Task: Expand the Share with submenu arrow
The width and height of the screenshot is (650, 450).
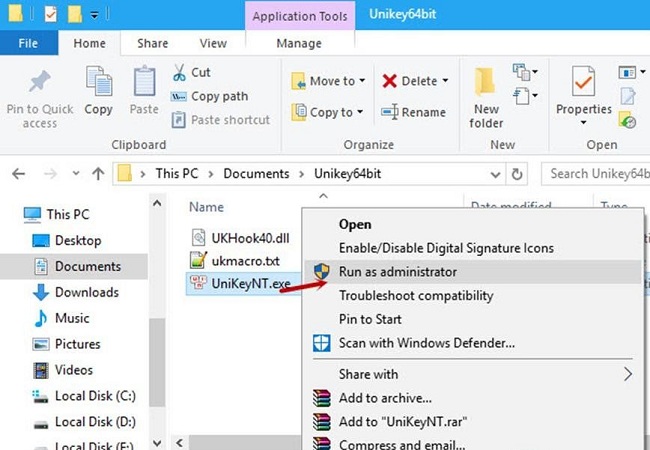Action: (x=628, y=374)
